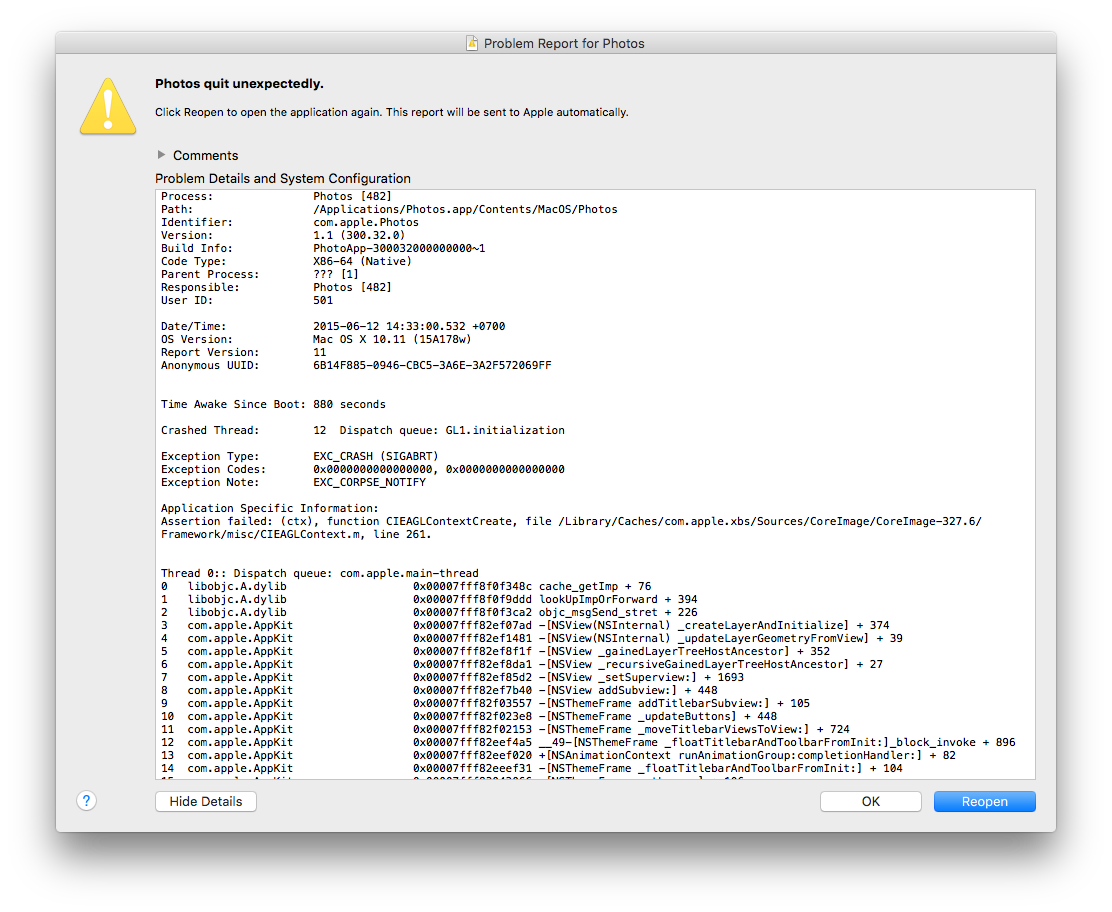Reopen the Photos application
Screen dimensions: 1112x912
coord(984,801)
